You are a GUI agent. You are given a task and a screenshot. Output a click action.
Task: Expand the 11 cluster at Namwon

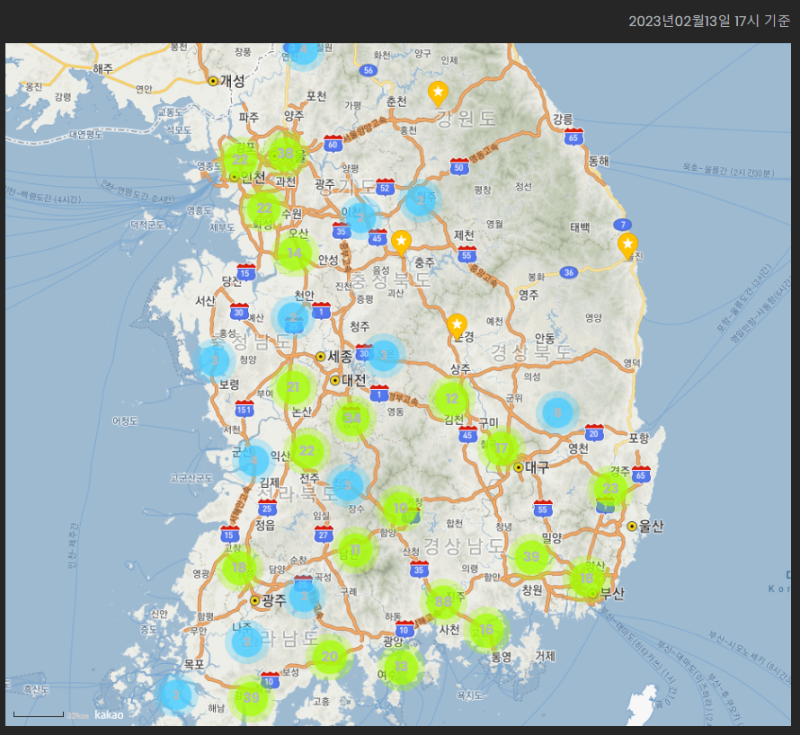(x=355, y=550)
